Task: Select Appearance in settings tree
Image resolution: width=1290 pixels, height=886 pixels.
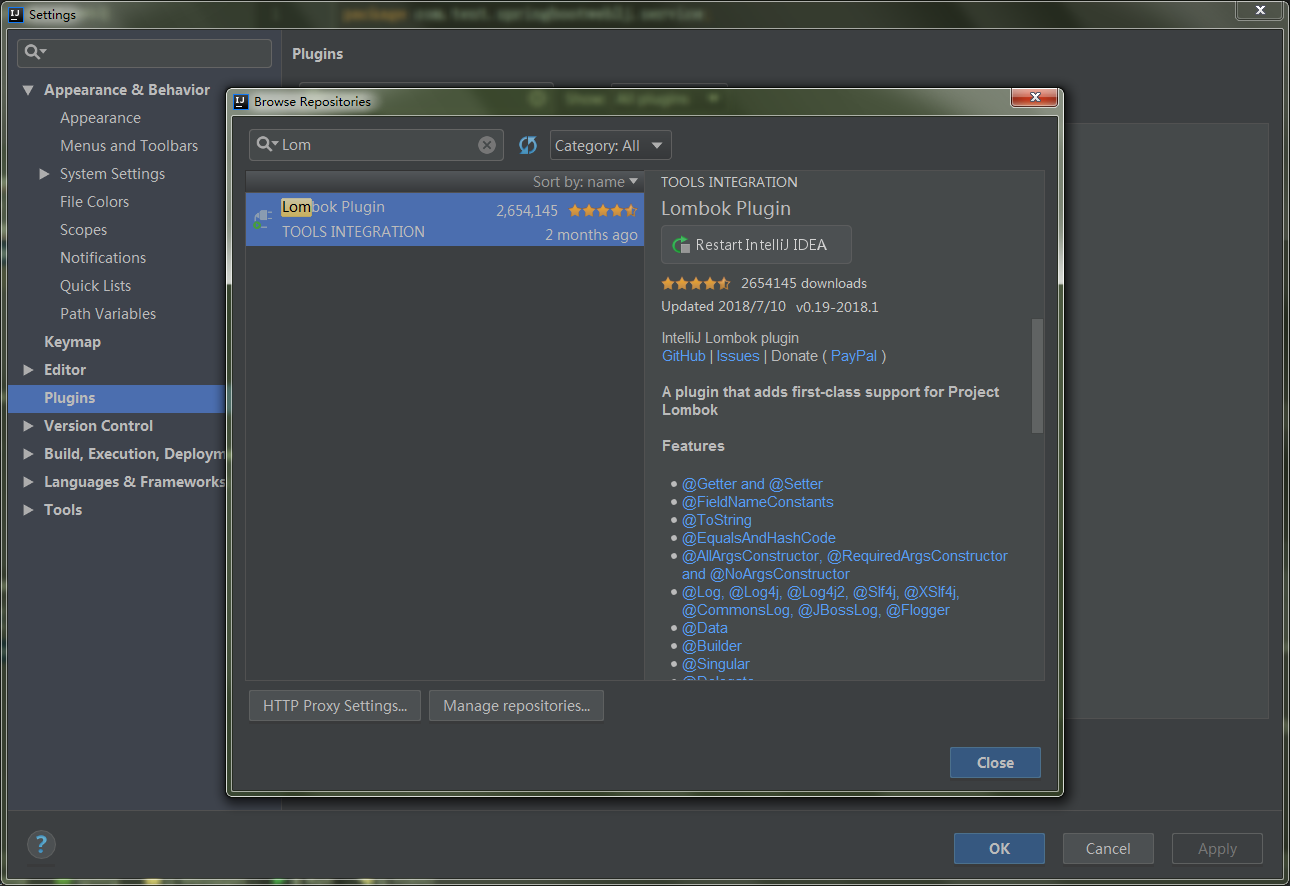Action: coord(100,118)
